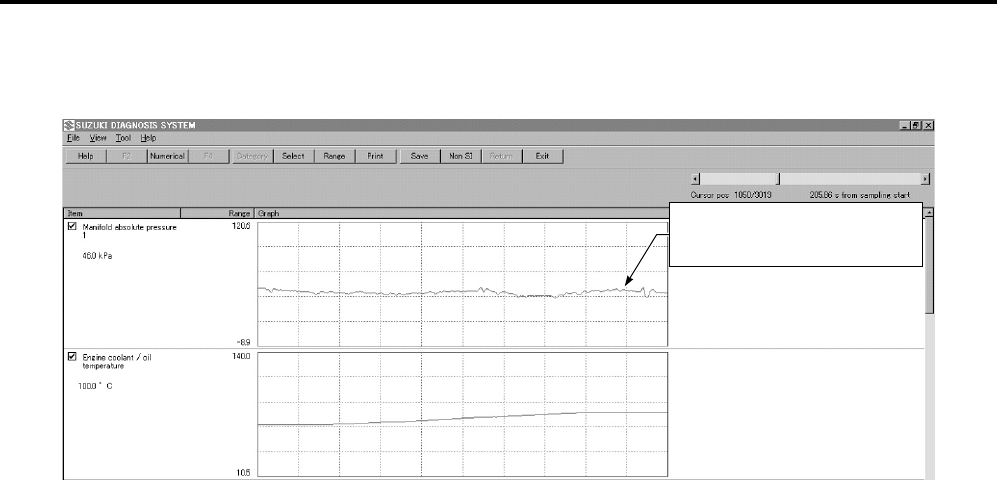This screenshot has width=997, height=481.
Task: Click the manifold pressure graph plot
Action: [462, 284]
